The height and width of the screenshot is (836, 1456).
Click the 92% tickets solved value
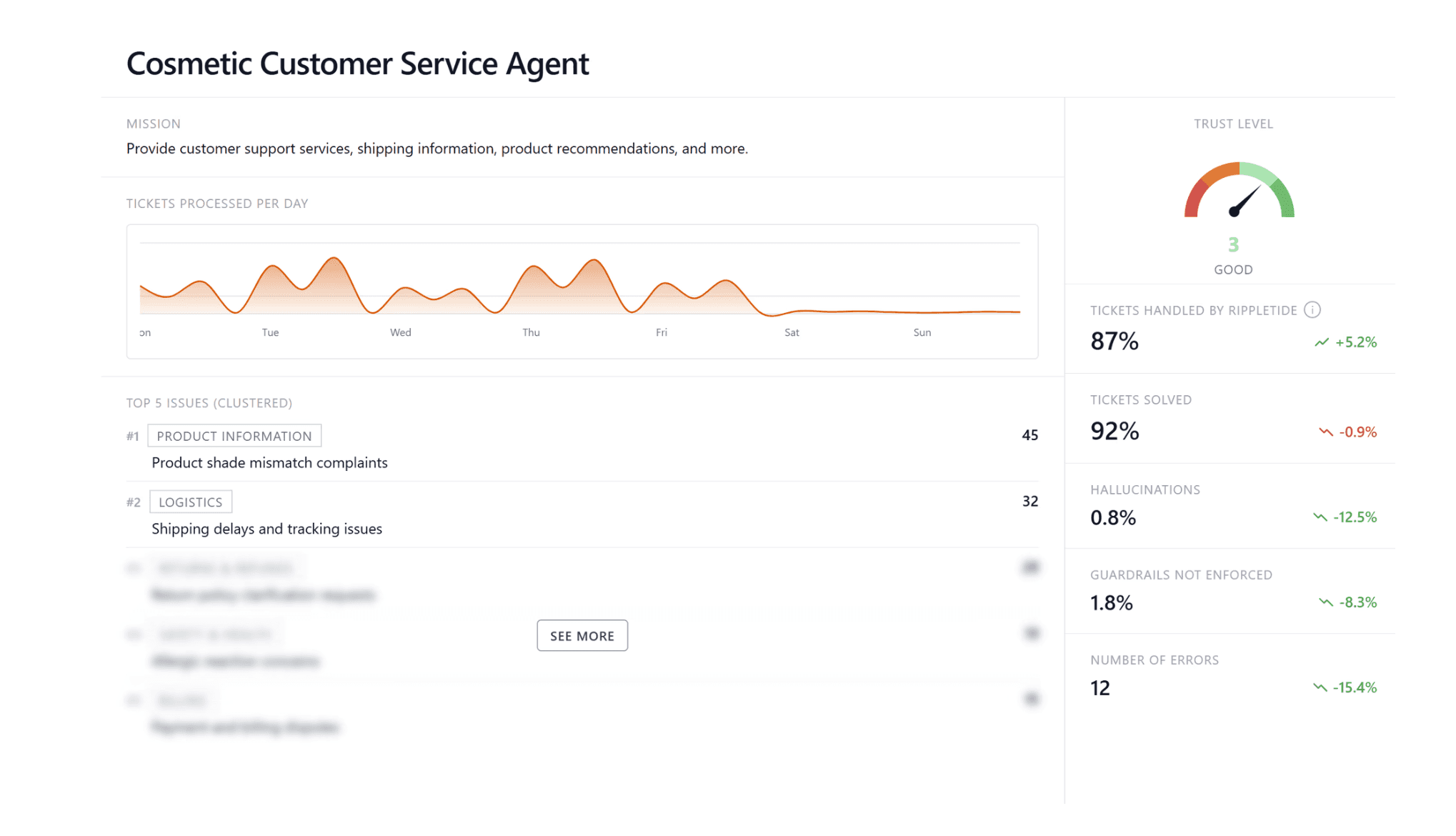[1115, 431]
